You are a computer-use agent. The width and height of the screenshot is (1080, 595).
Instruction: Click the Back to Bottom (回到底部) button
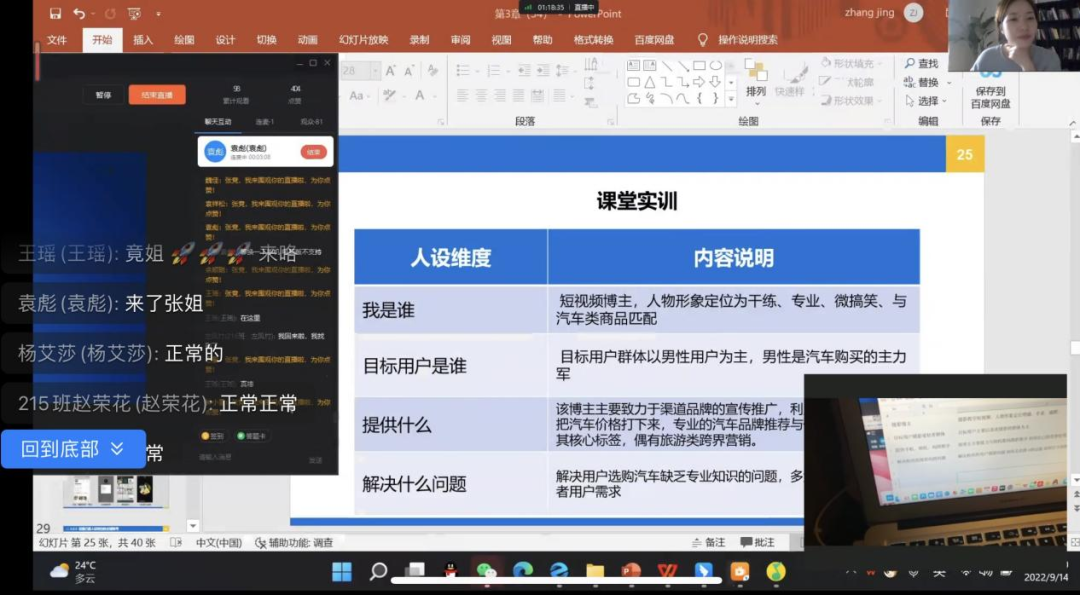73,449
